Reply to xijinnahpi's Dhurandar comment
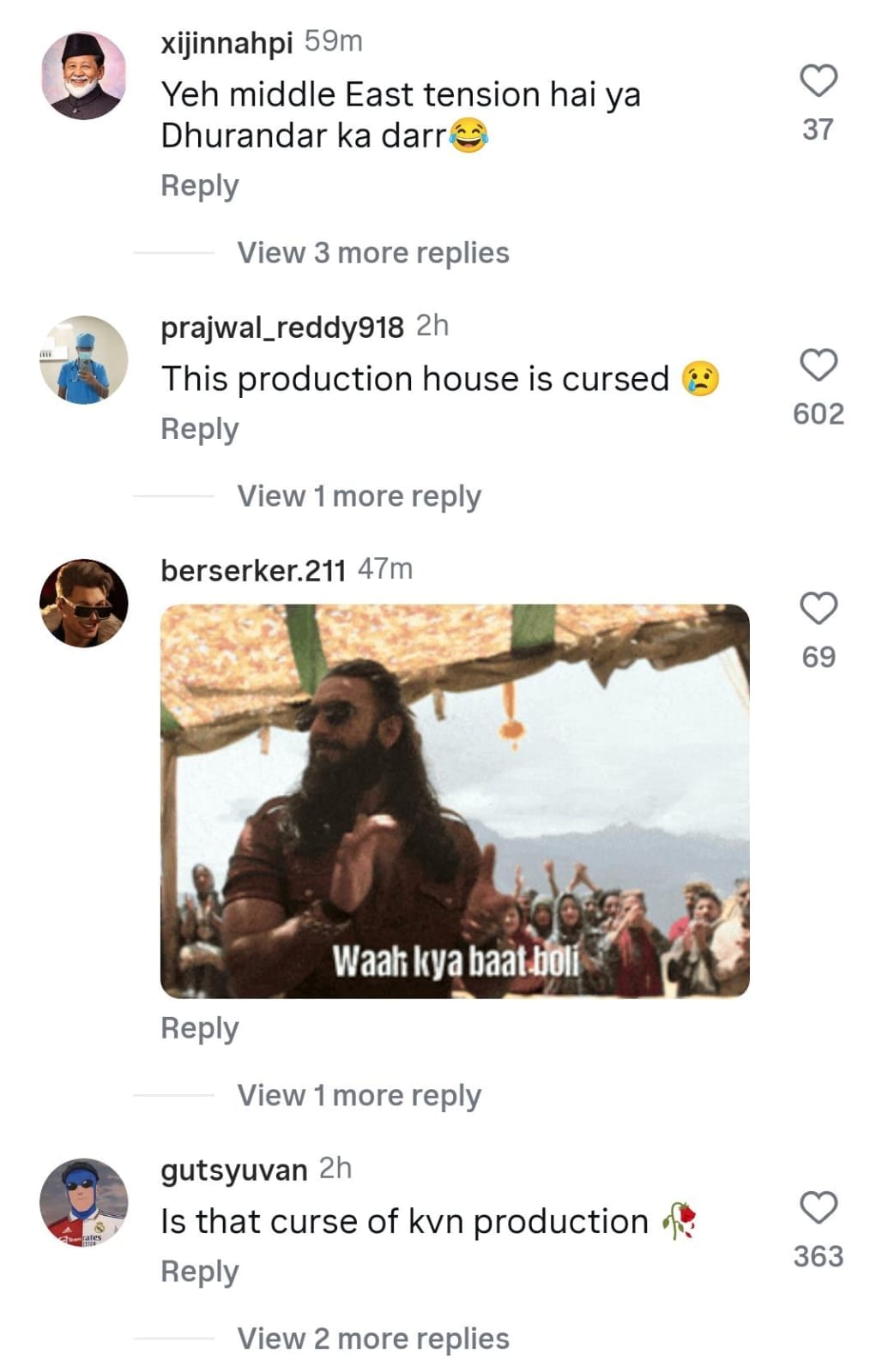The image size is (888, 1372). pyautogui.click(x=199, y=186)
